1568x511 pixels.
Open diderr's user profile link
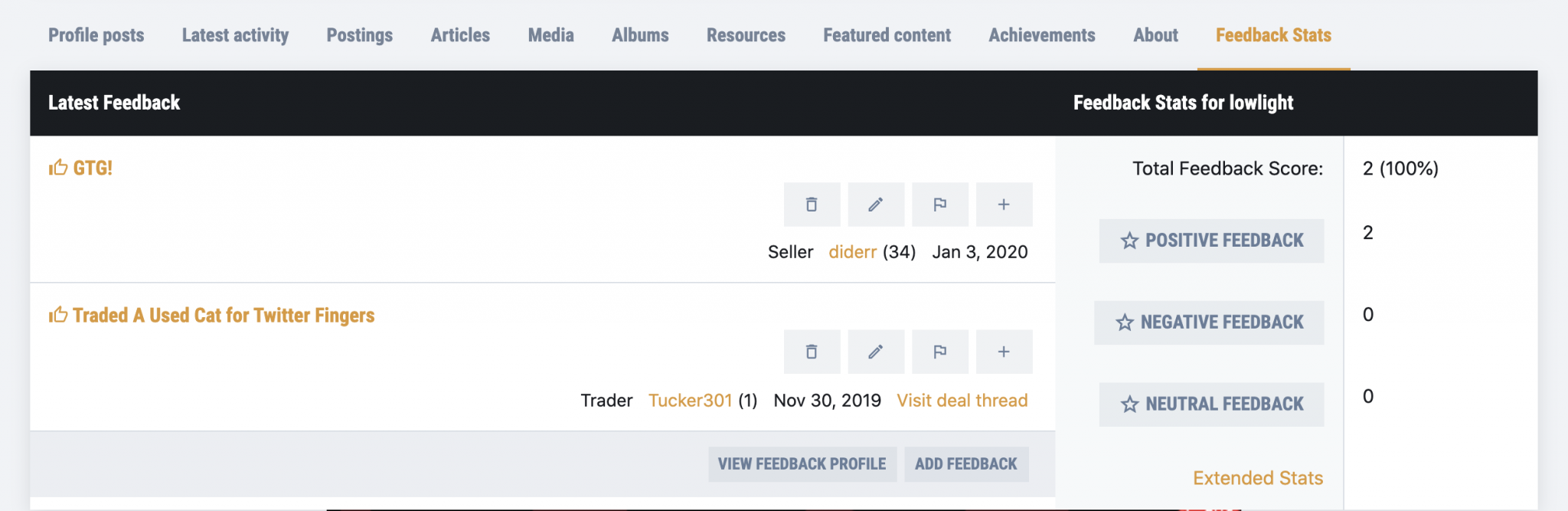pos(852,252)
